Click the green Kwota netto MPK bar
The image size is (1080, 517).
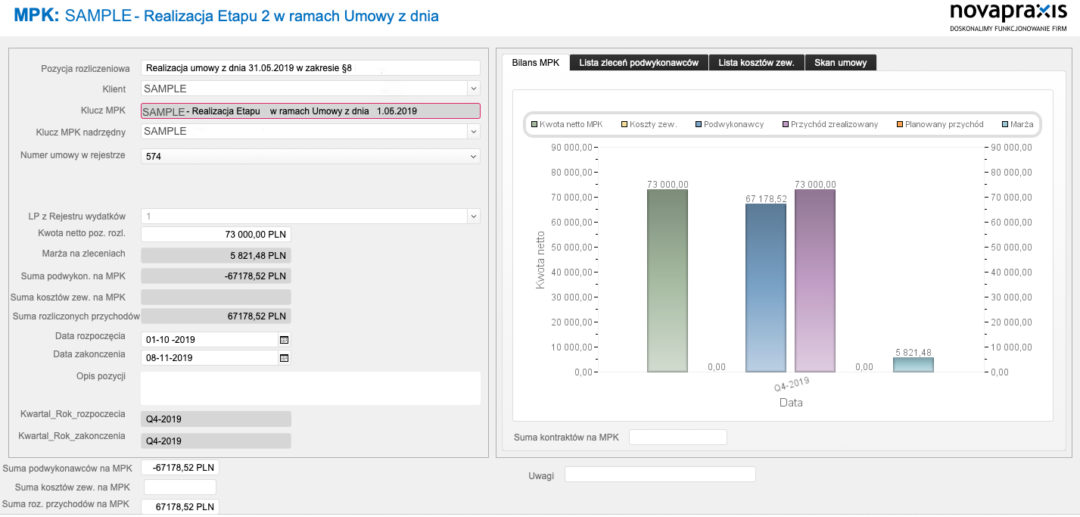pyautogui.click(x=667, y=281)
